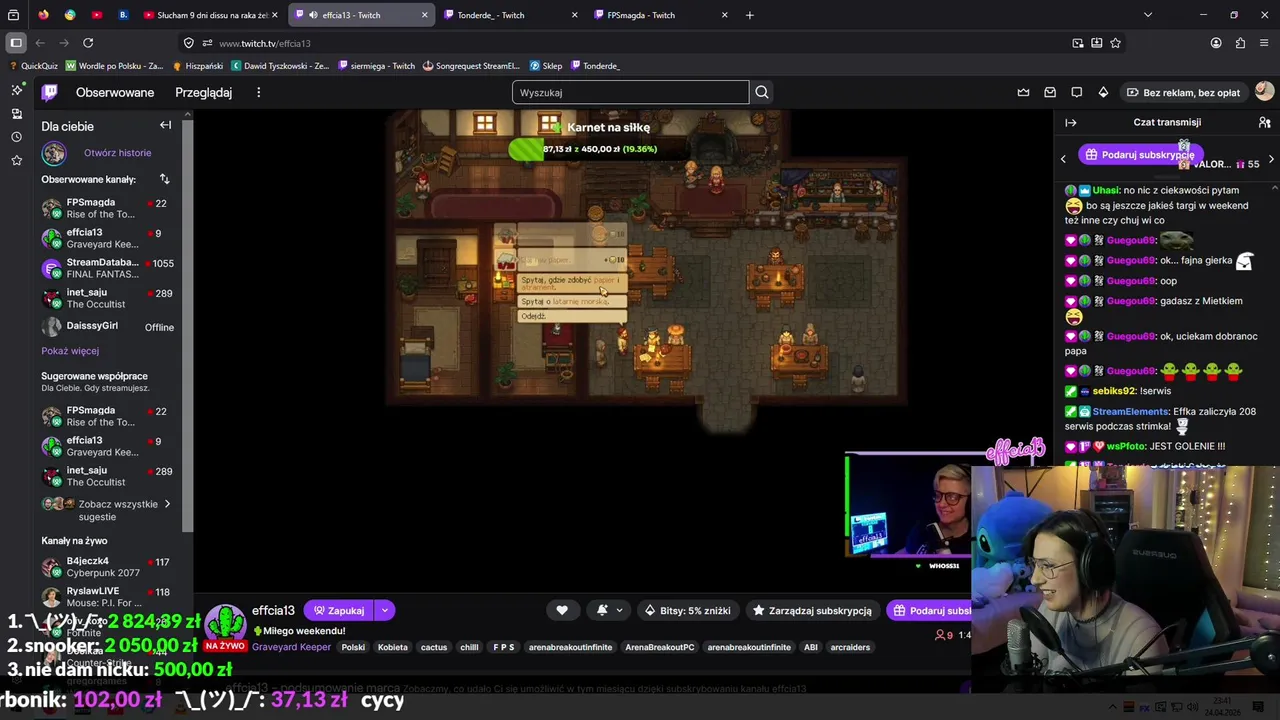The image size is (1280, 720).
Task: Show the next gift sub leaderboard entry
Action: pos(1271,159)
